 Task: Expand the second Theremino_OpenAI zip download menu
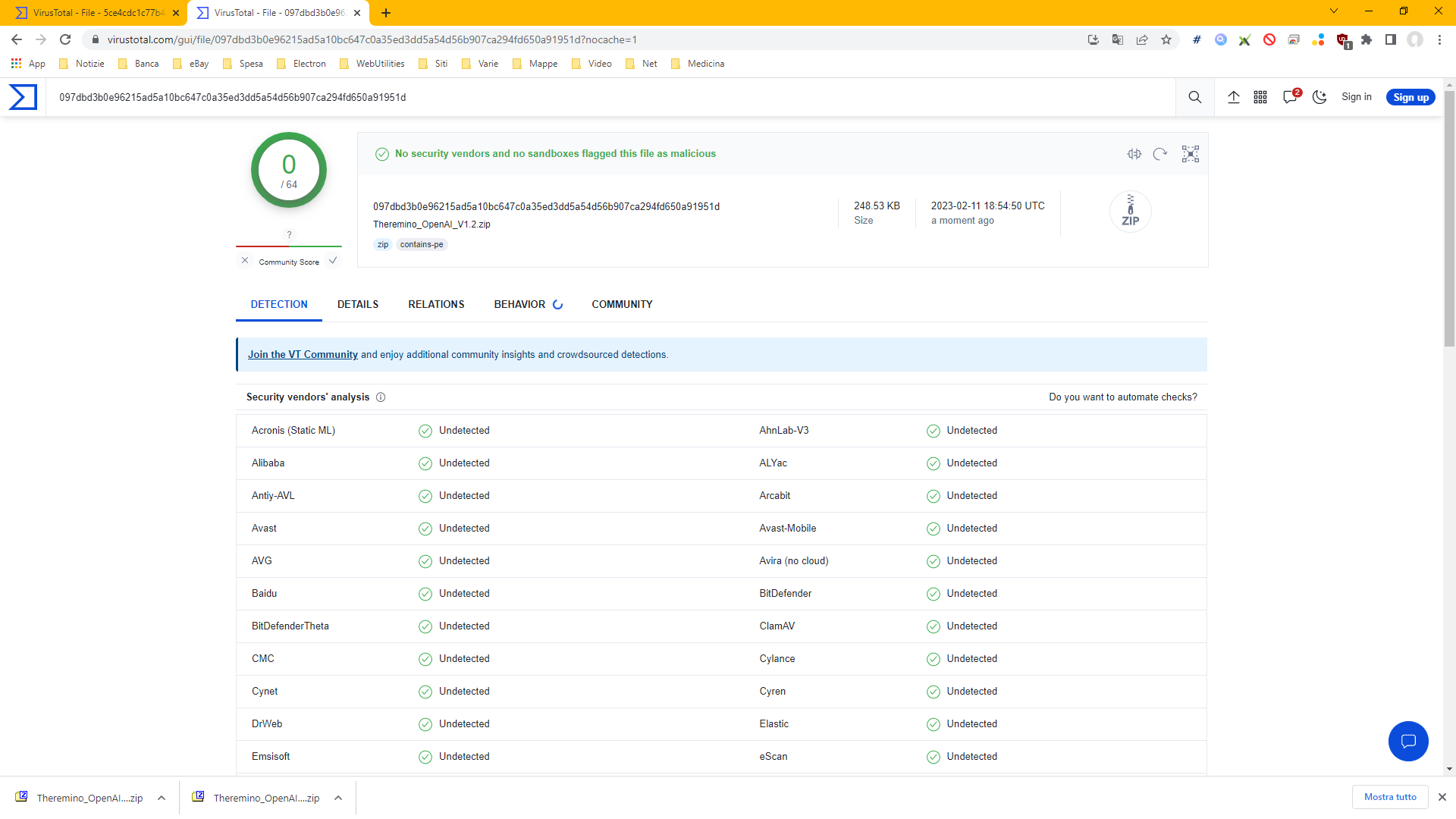(x=338, y=798)
